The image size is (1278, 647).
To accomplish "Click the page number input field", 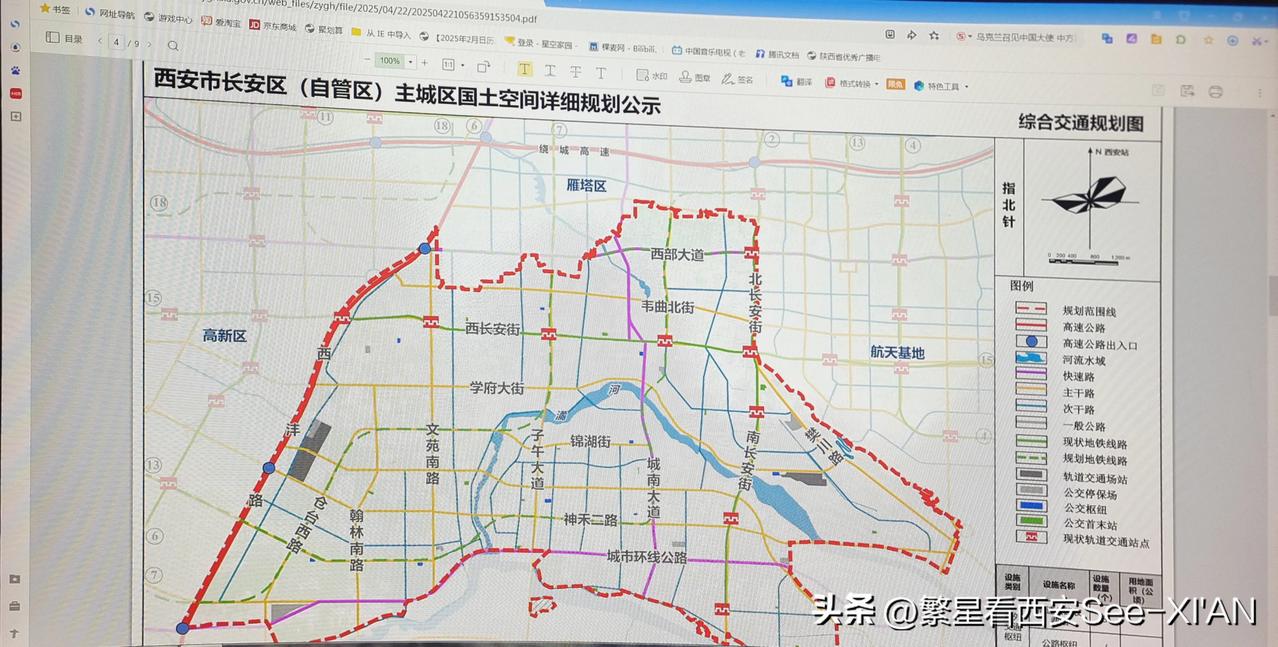I will coord(118,42).
